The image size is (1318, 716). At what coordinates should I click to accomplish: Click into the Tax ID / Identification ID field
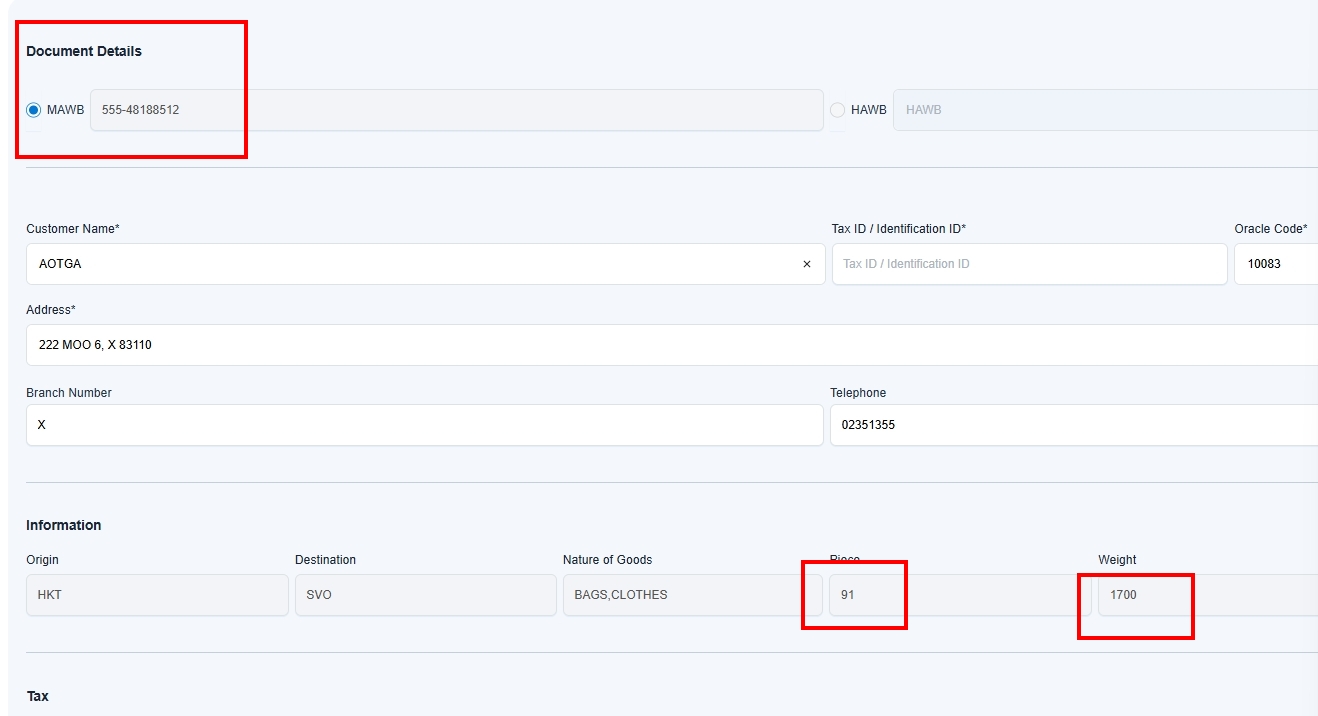(x=1028, y=264)
